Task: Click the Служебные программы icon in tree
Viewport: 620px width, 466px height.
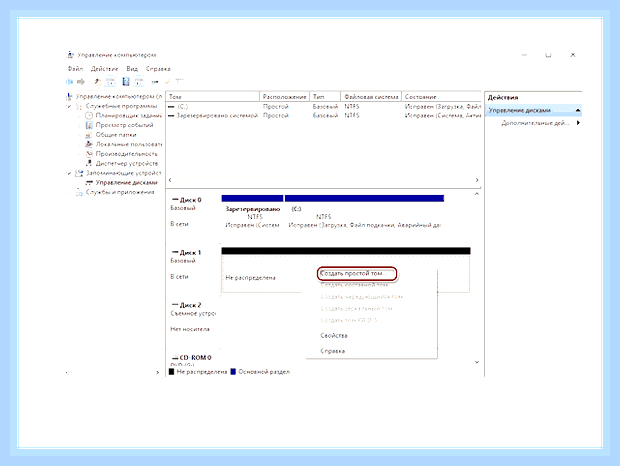Action: (x=79, y=106)
